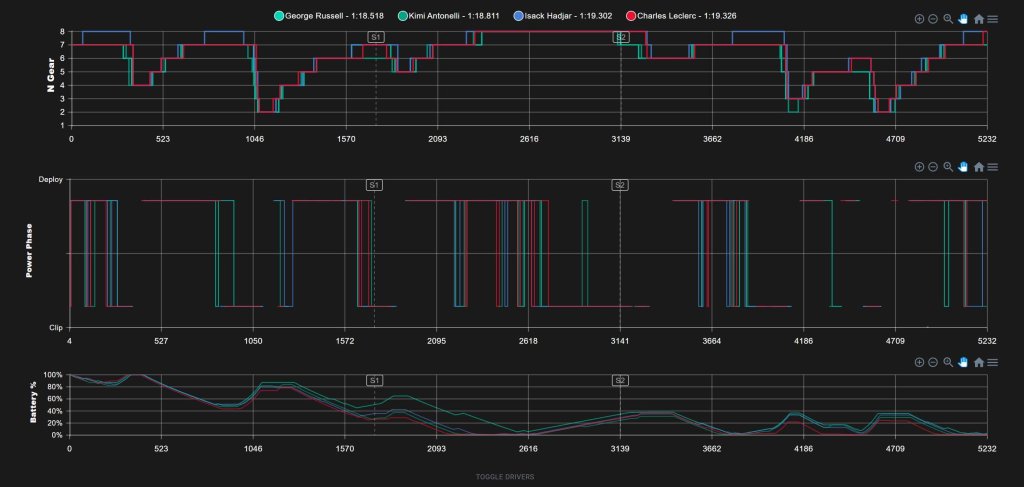Open the hamburger menu of Battery % chart
The width and height of the screenshot is (1024, 487).
[993, 362]
